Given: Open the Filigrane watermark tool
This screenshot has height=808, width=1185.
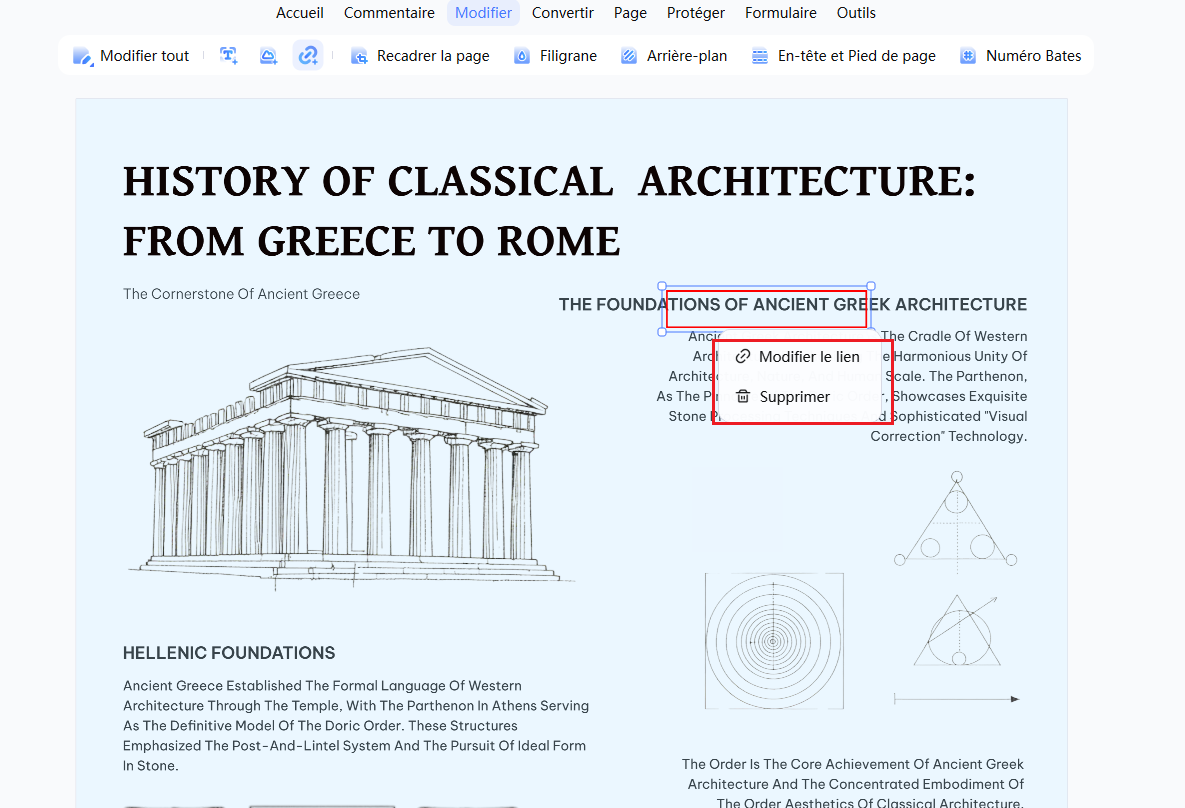Looking at the screenshot, I should 555,56.
